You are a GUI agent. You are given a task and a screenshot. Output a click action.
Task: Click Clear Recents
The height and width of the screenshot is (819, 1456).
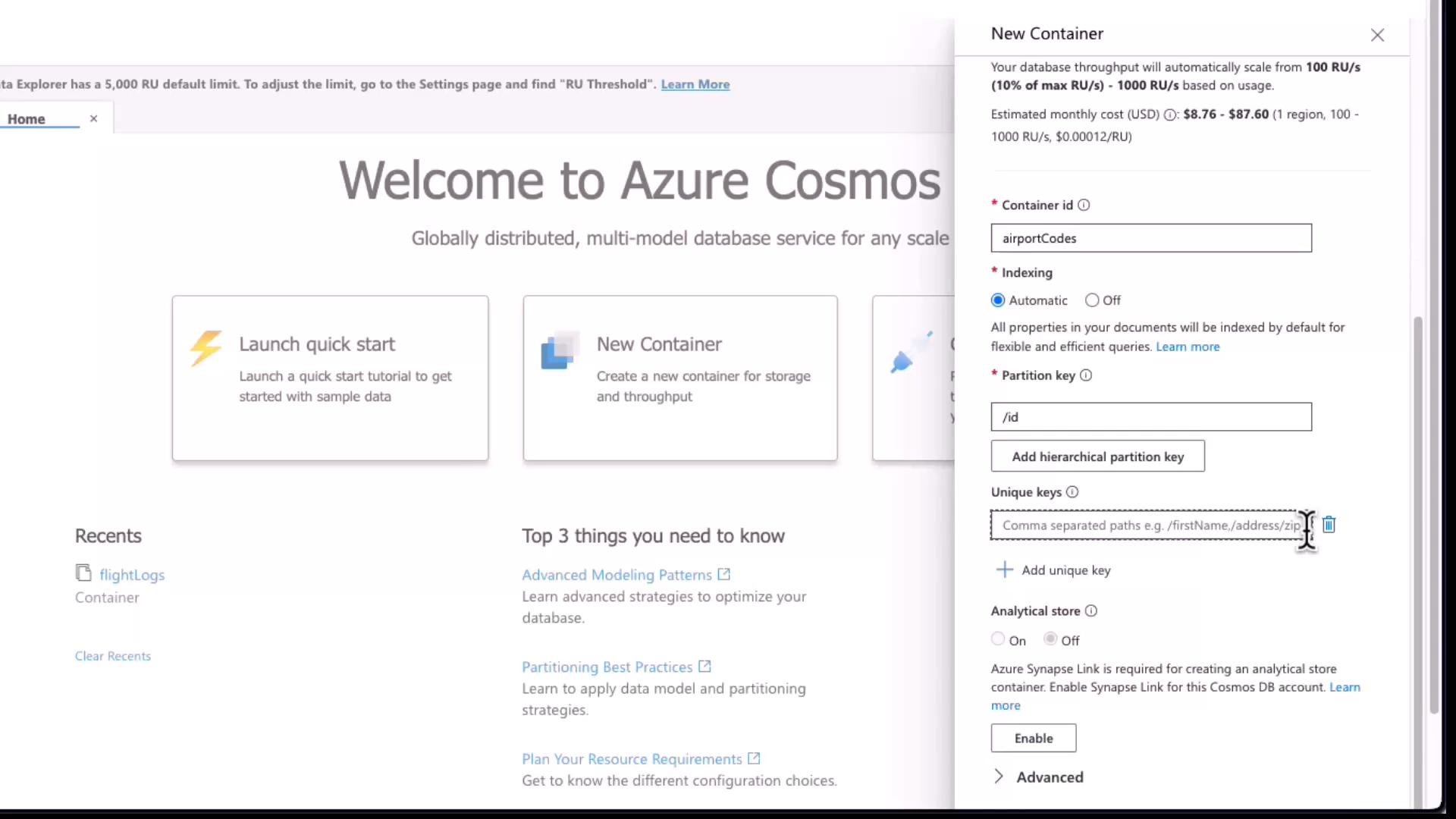[113, 656]
